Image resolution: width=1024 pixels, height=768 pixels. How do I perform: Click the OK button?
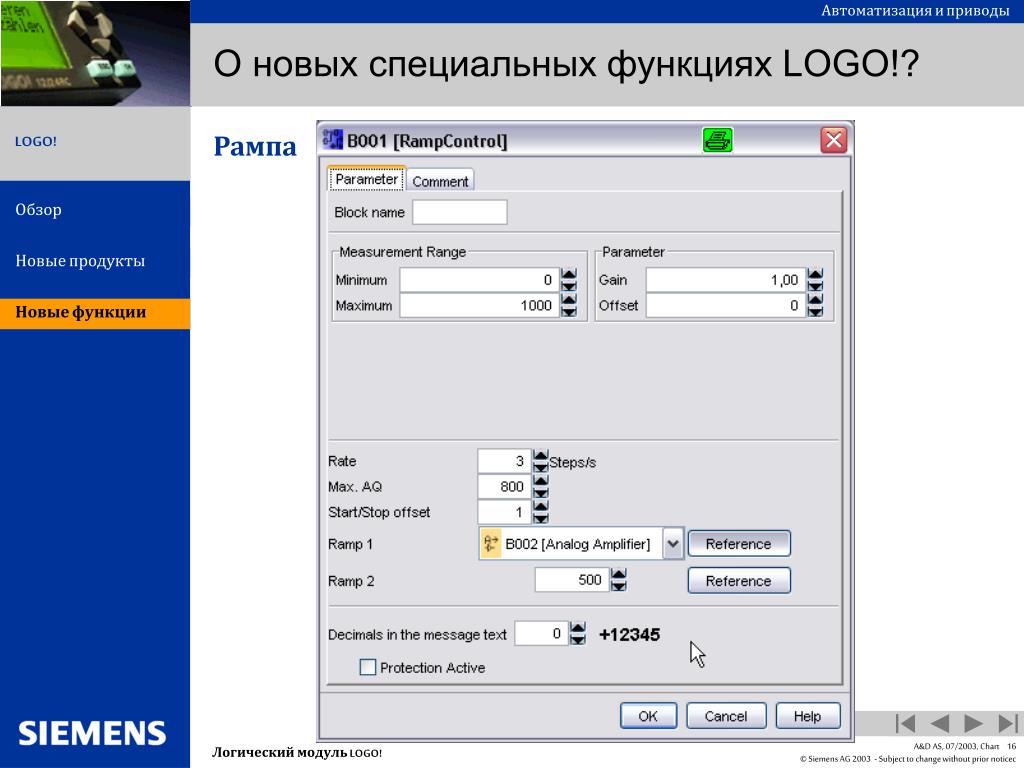[648, 716]
